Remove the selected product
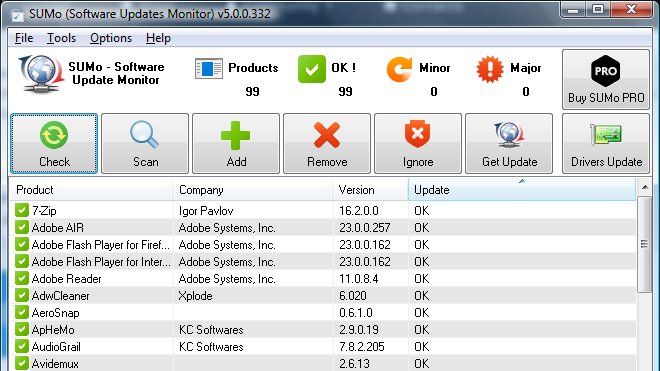The image size is (660, 371). click(327, 143)
